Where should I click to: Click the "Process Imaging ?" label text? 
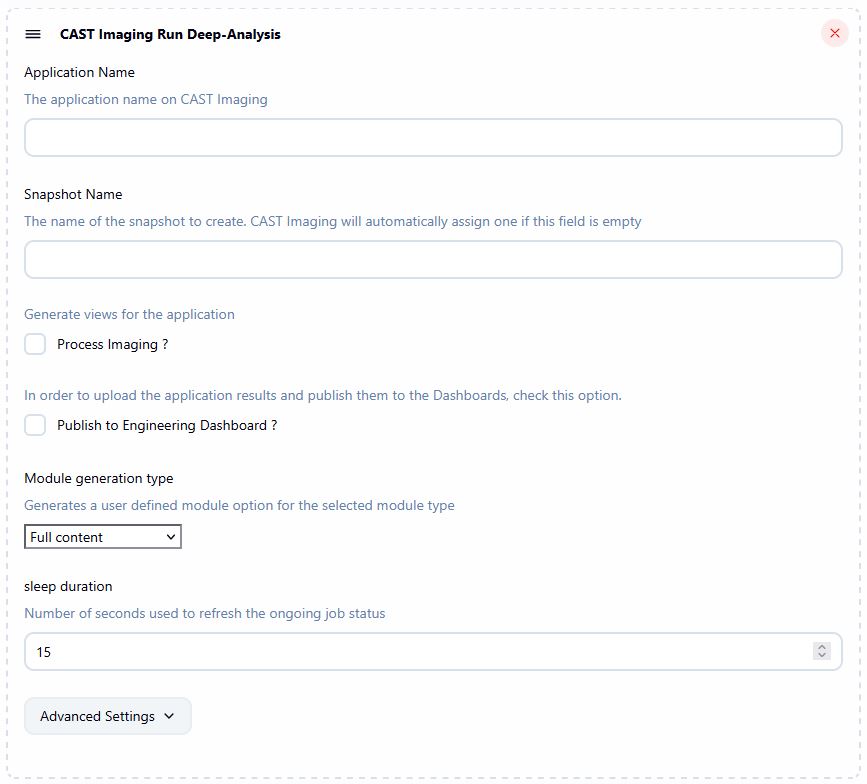tap(112, 344)
